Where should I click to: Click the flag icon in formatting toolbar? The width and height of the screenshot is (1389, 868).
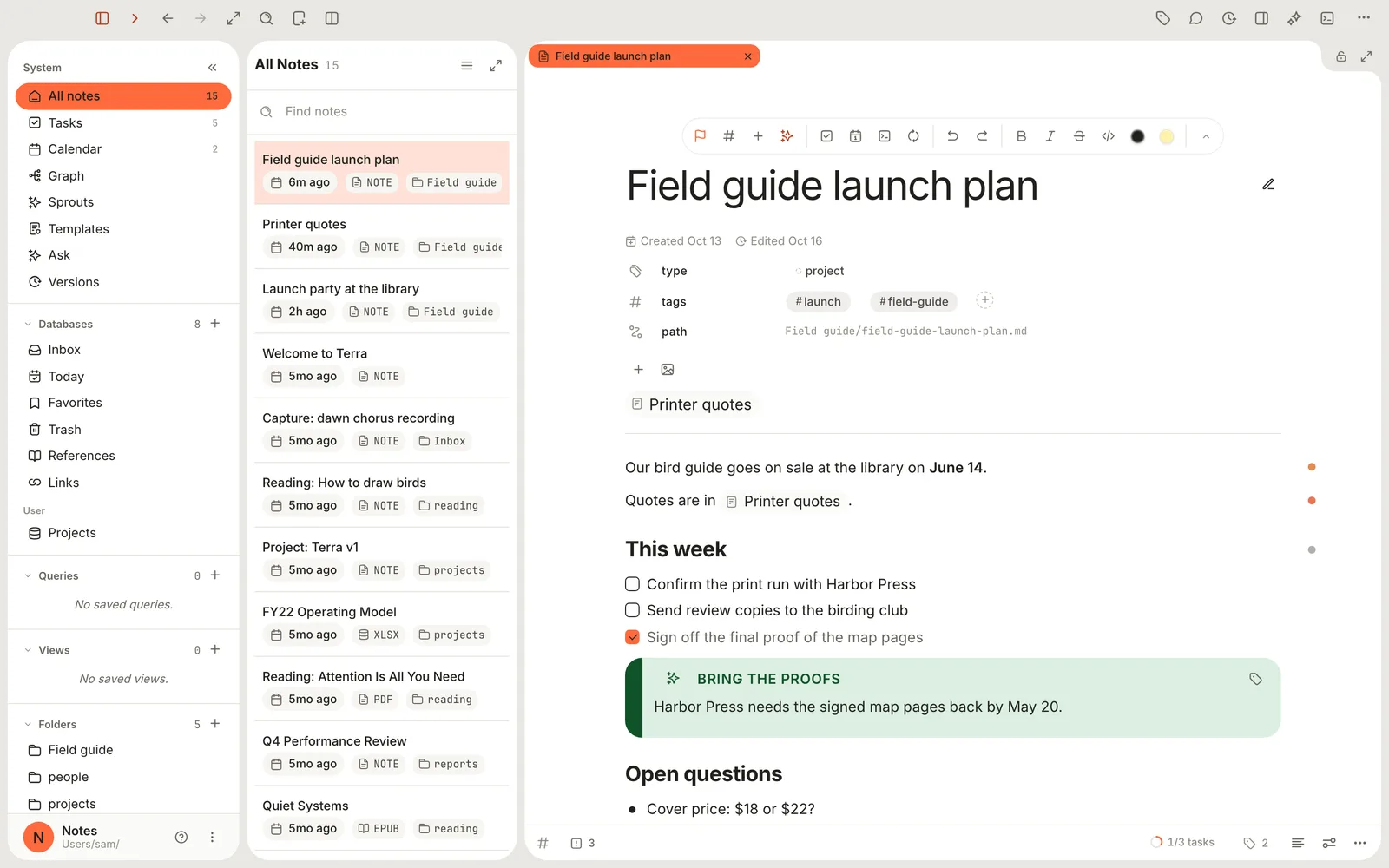click(700, 136)
